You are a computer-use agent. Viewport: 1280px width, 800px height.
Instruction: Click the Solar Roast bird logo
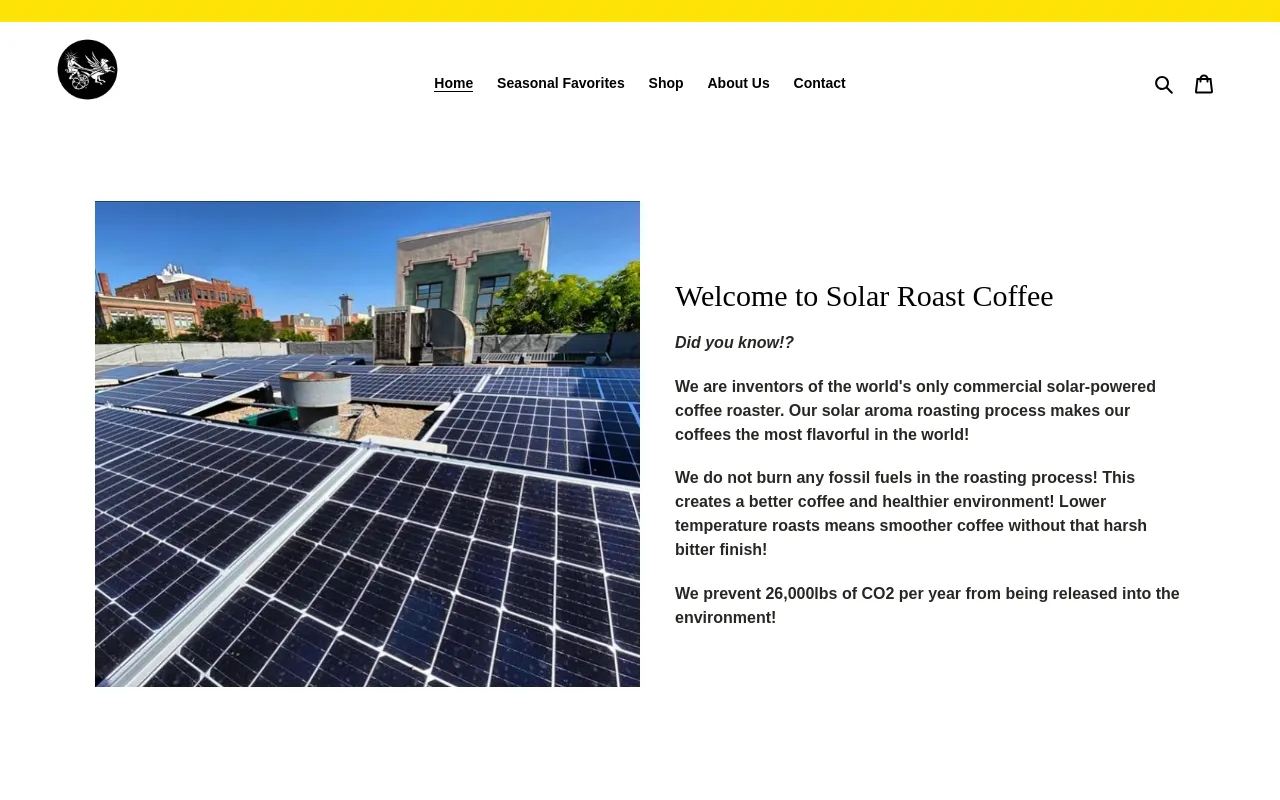coord(88,70)
